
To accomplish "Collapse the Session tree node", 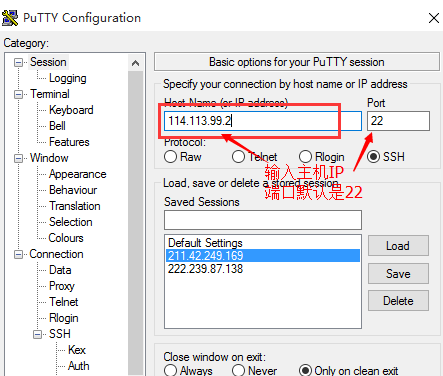I will pyautogui.click(x=19, y=62).
